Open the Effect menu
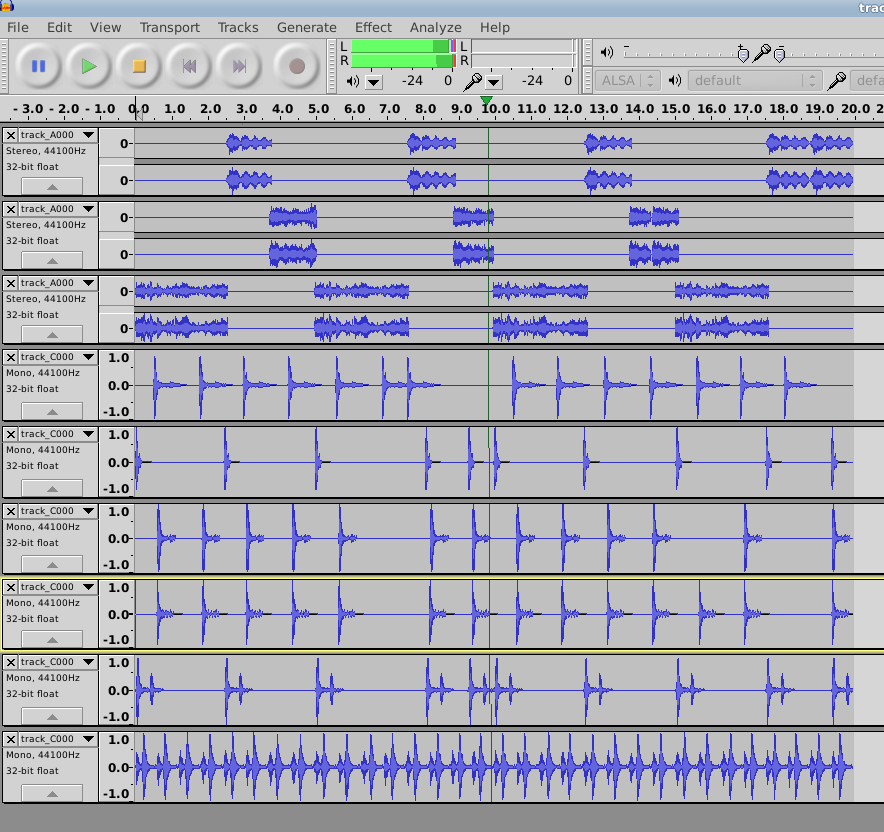 (x=373, y=28)
